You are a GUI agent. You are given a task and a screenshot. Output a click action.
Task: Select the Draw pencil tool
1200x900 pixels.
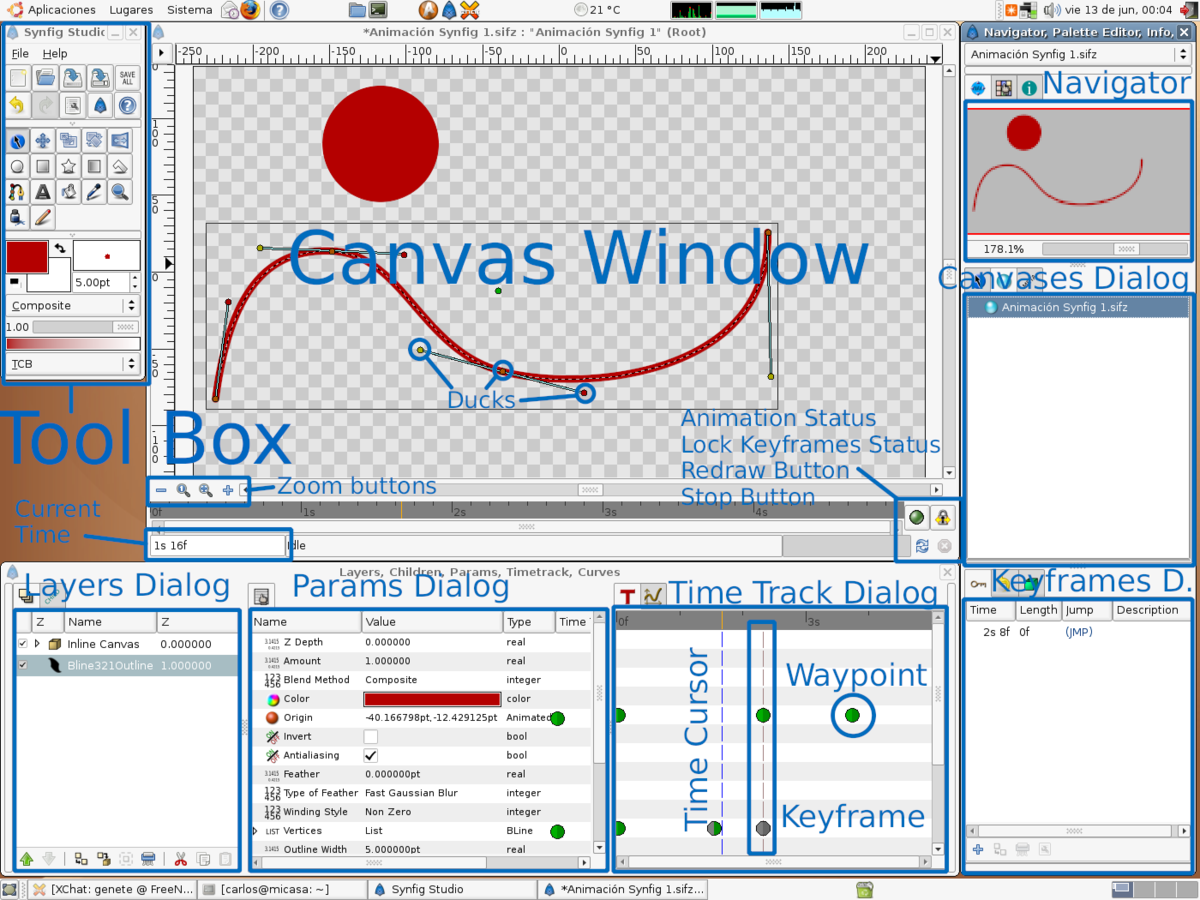[x=43, y=216]
